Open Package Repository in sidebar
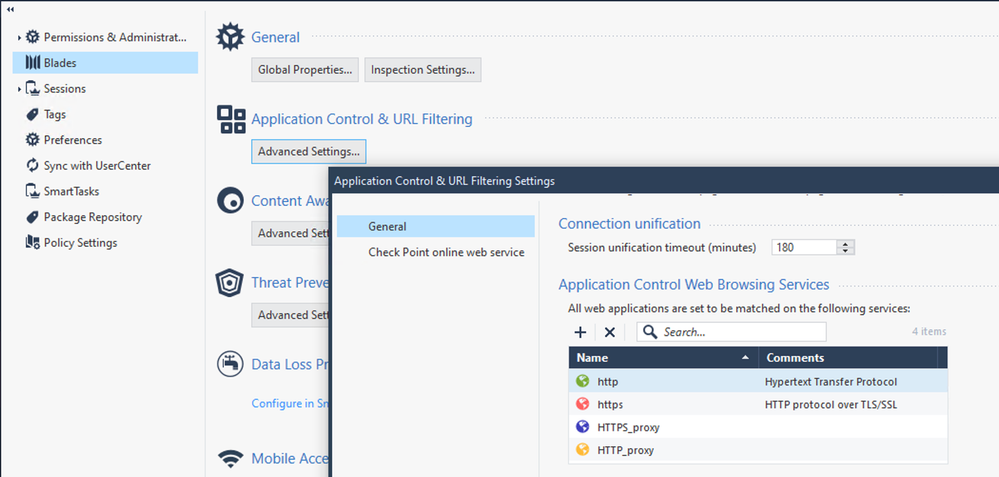 click(92, 217)
